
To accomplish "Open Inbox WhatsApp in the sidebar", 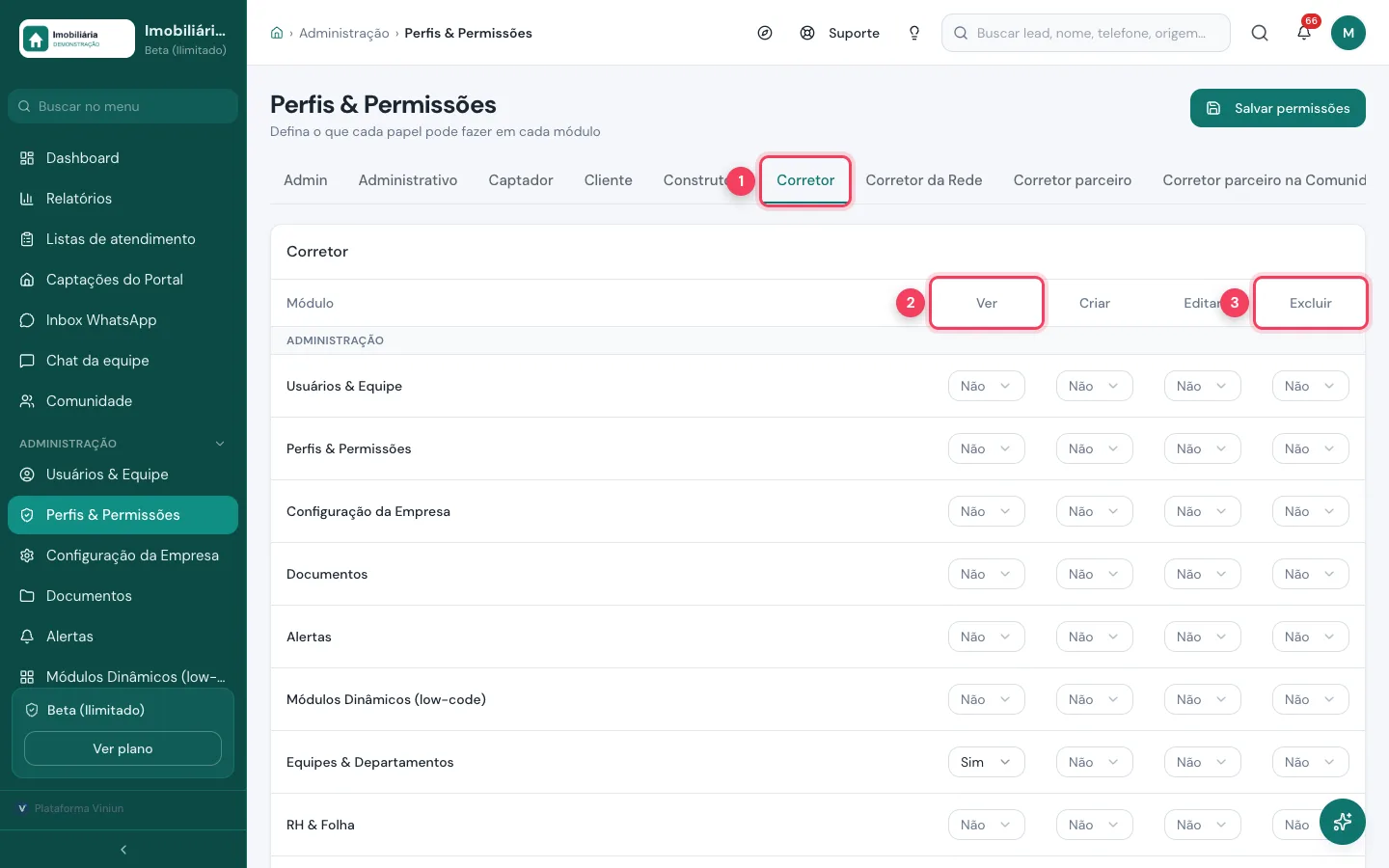I will pos(123,320).
